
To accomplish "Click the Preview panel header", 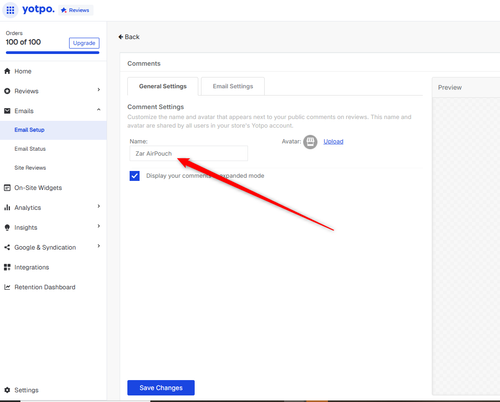I will (x=466, y=88).
